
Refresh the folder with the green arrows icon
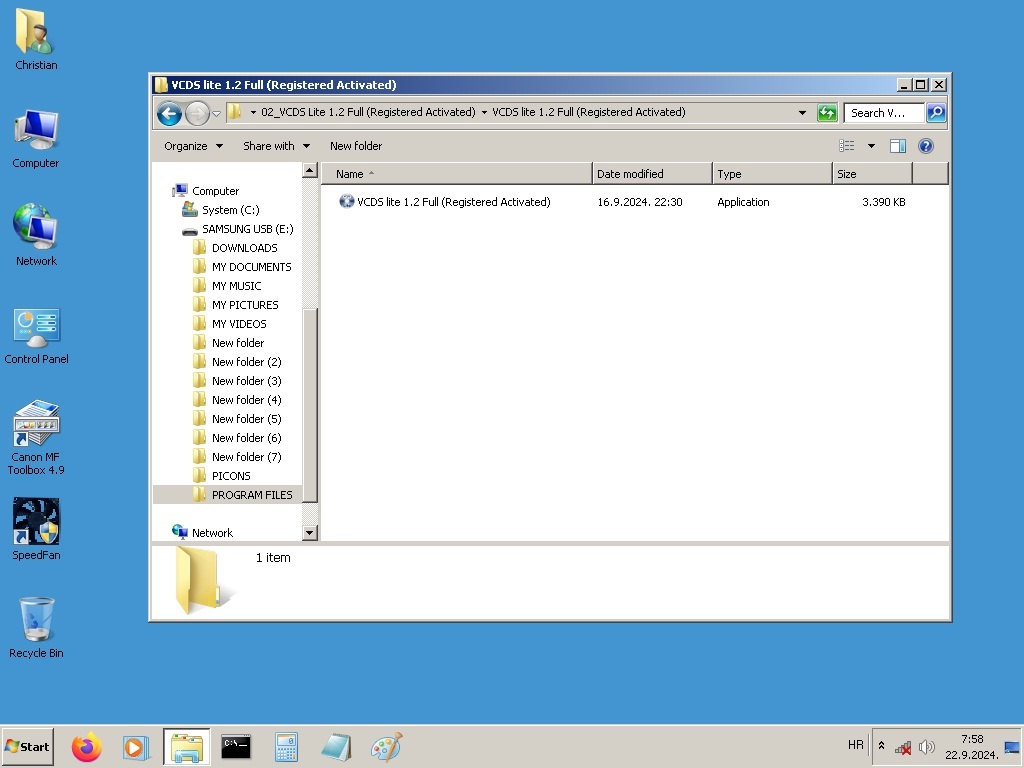point(827,112)
